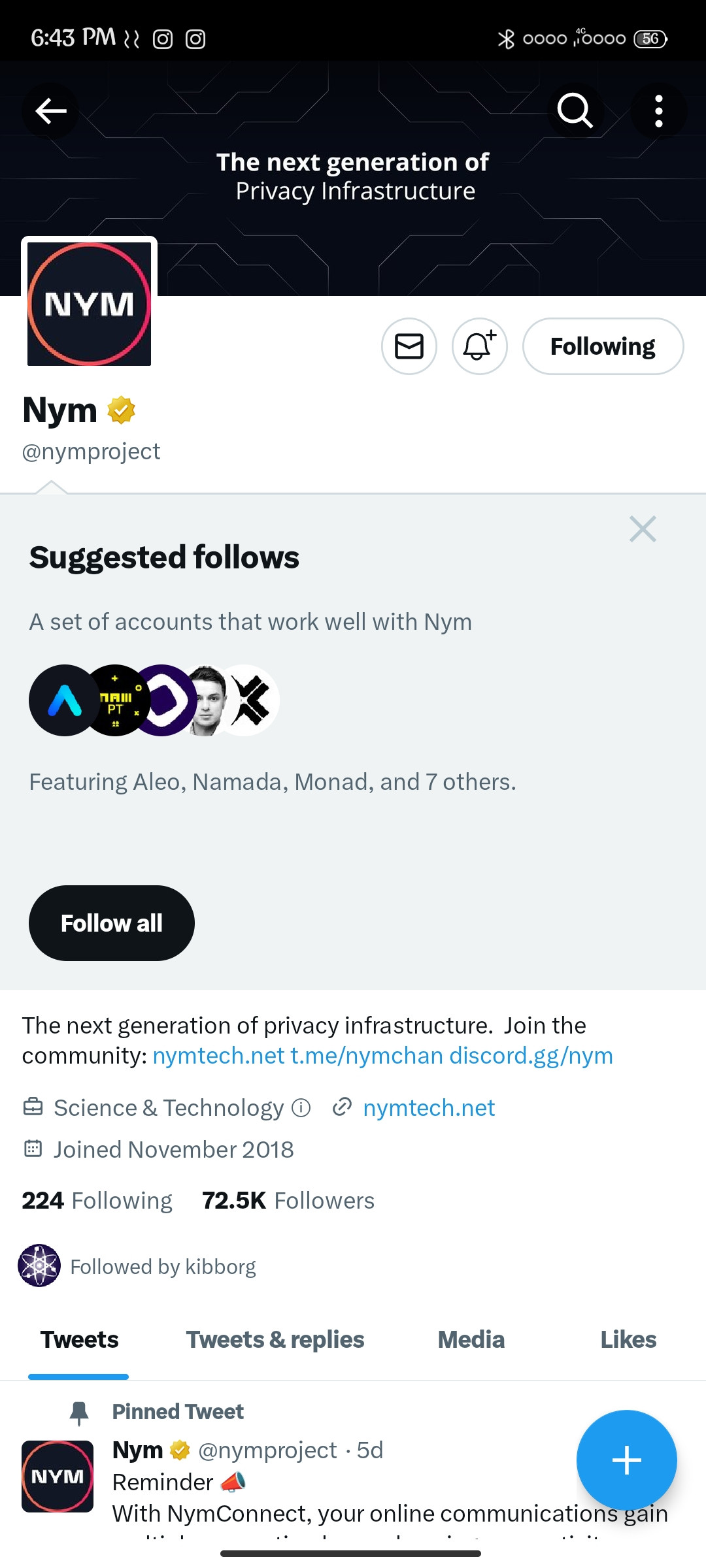The height and width of the screenshot is (1568, 706).
Task: Open the three-dot overflow menu
Action: [658, 111]
